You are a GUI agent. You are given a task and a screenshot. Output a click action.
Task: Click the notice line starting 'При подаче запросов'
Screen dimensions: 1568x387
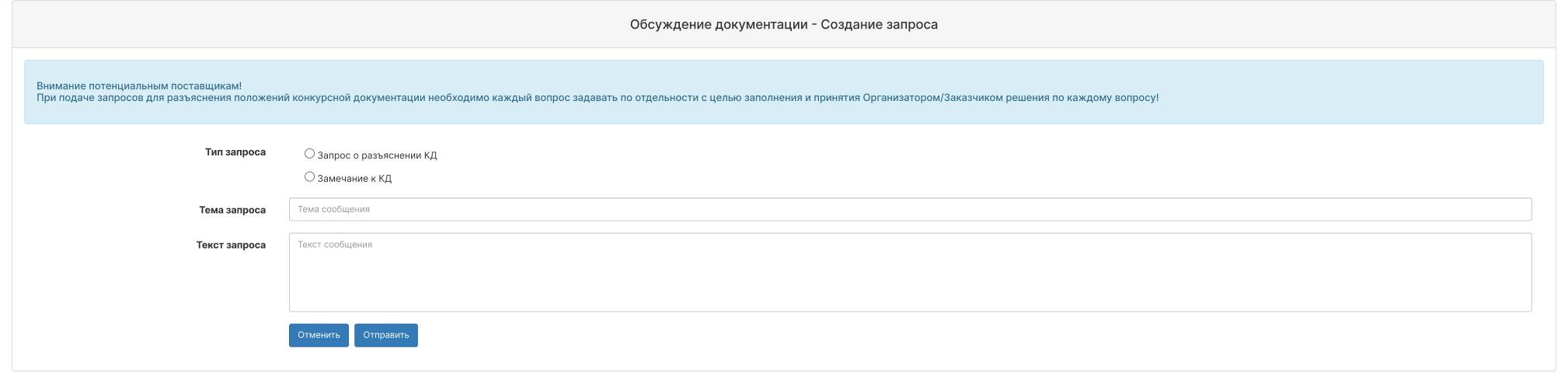point(598,98)
